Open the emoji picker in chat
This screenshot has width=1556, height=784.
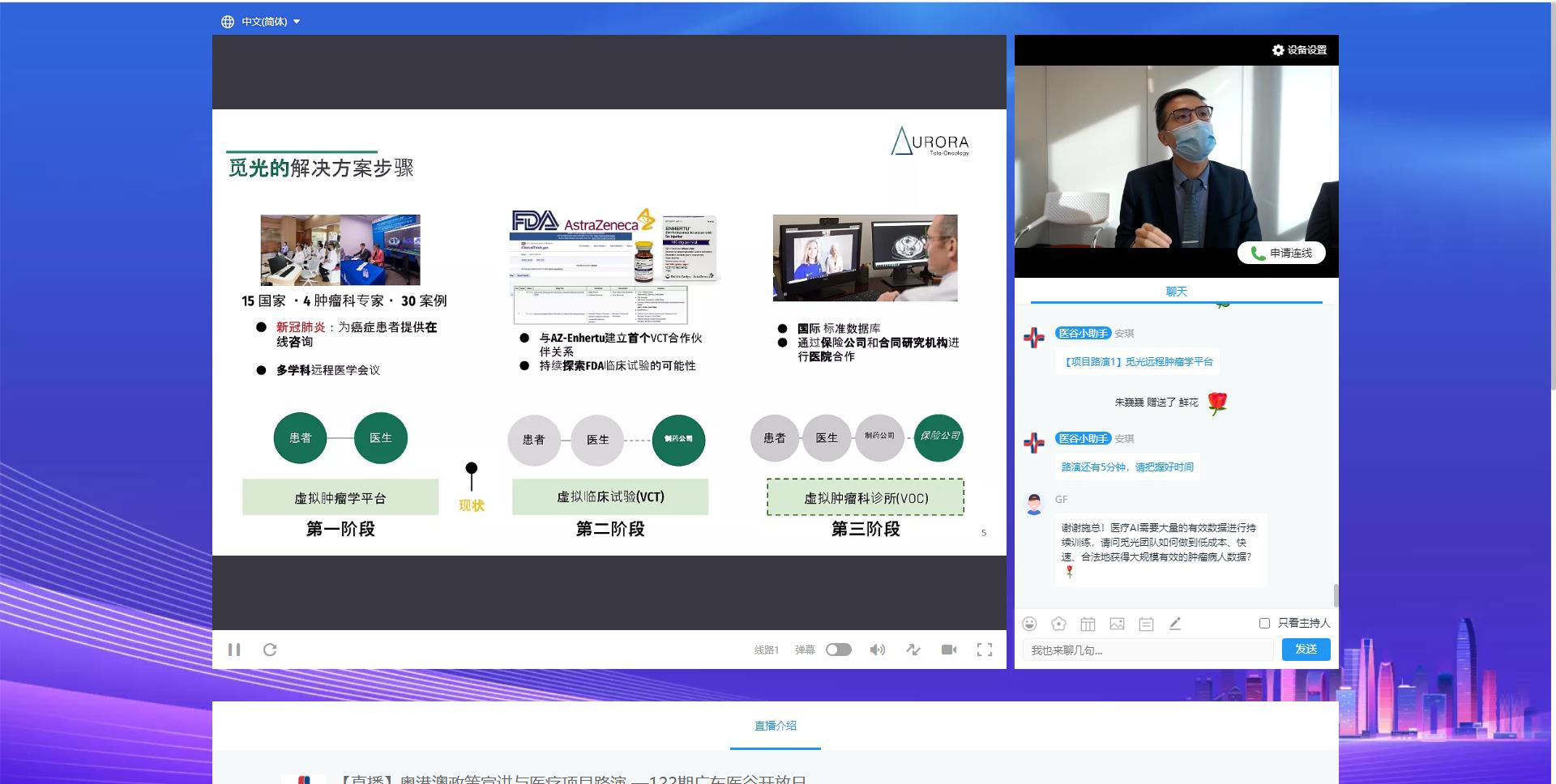click(1029, 624)
